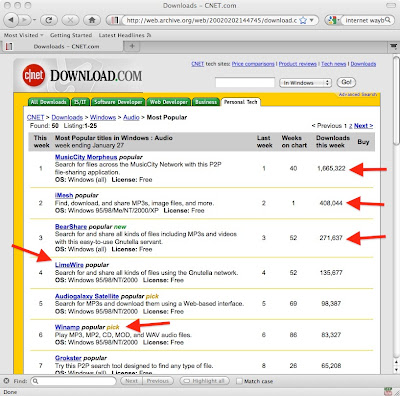Viewport: 400px width, 396px height.
Task: Open Price comparisons link in header
Action: pos(253,64)
